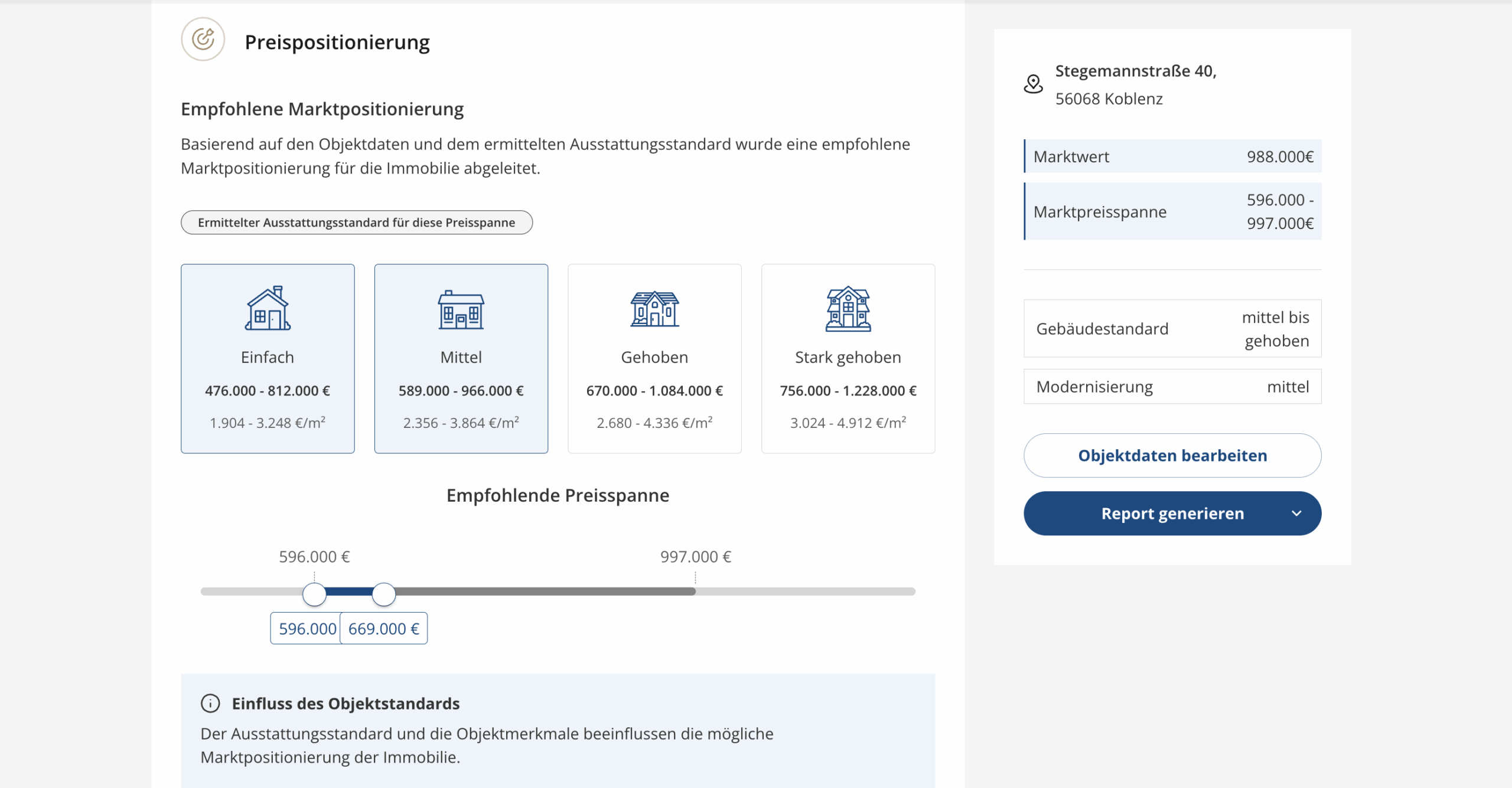Click the 56068 Koblenz text
1512x788 pixels.
tap(1109, 99)
